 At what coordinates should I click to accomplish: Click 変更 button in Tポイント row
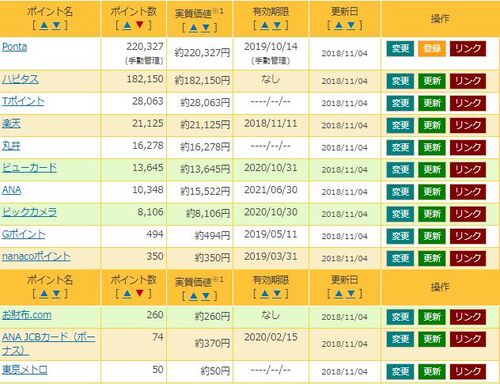click(400, 103)
